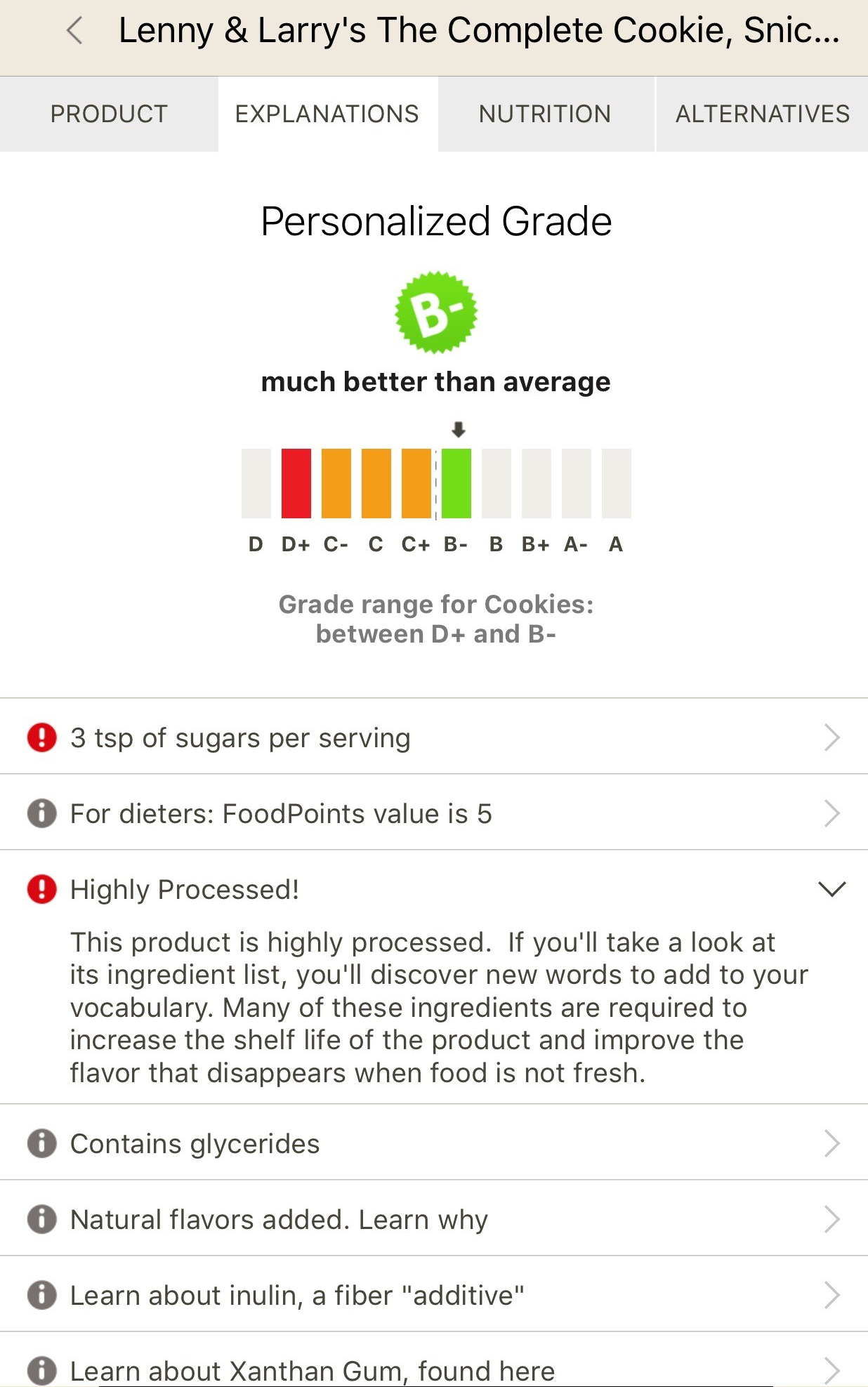Collapse the Highly Processed section chevron
Screen dimensions: 868x1387
(832, 889)
